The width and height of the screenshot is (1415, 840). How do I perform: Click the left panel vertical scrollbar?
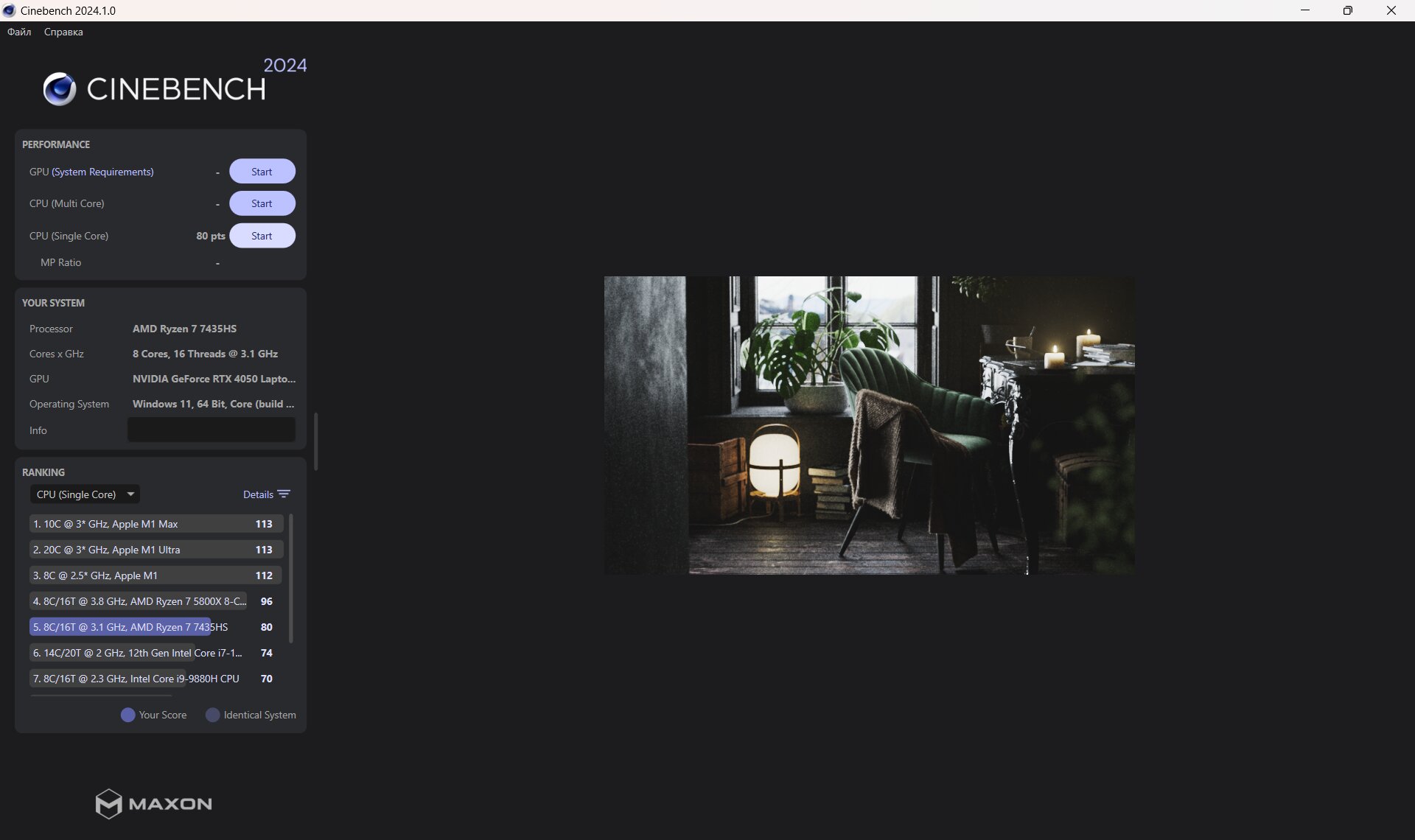pos(316,441)
